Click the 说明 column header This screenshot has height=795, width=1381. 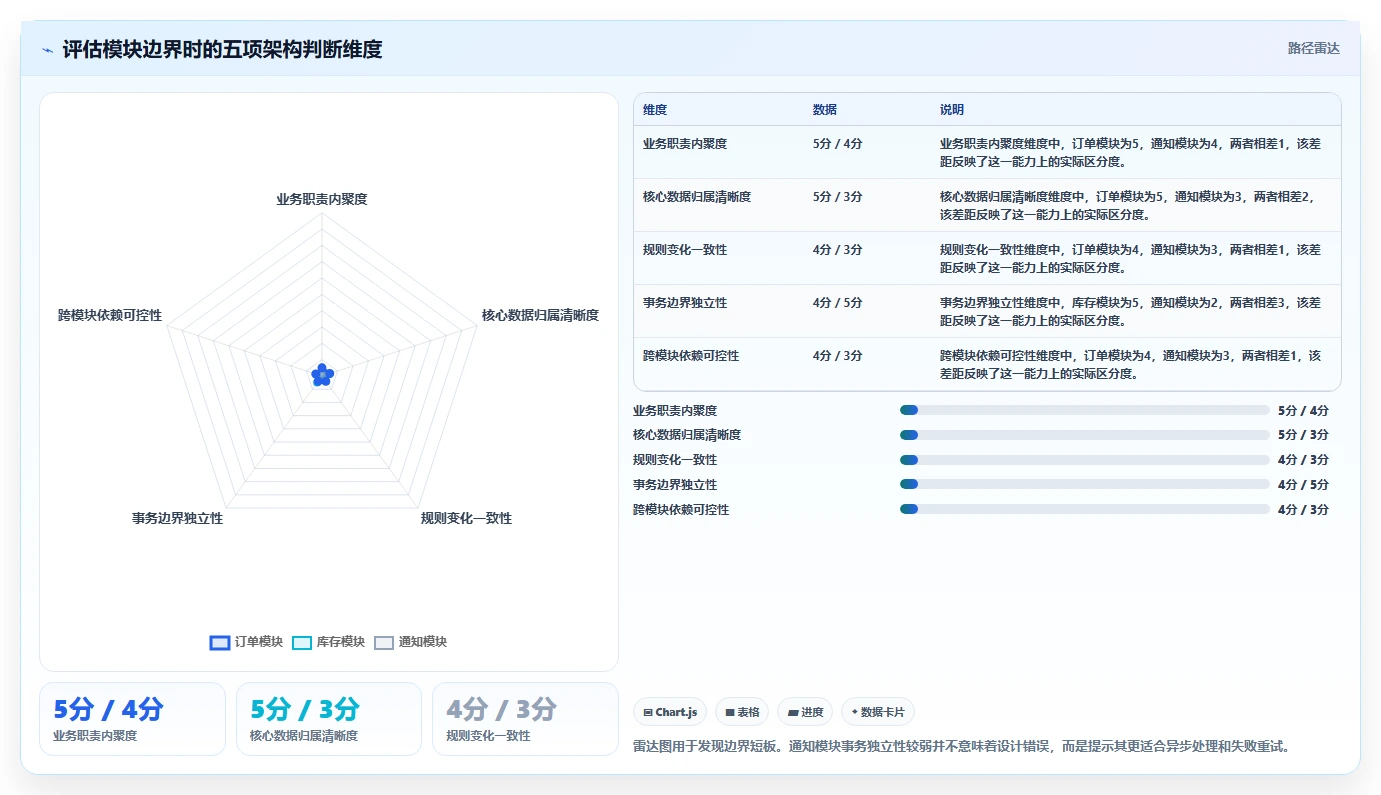click(952, 110)
